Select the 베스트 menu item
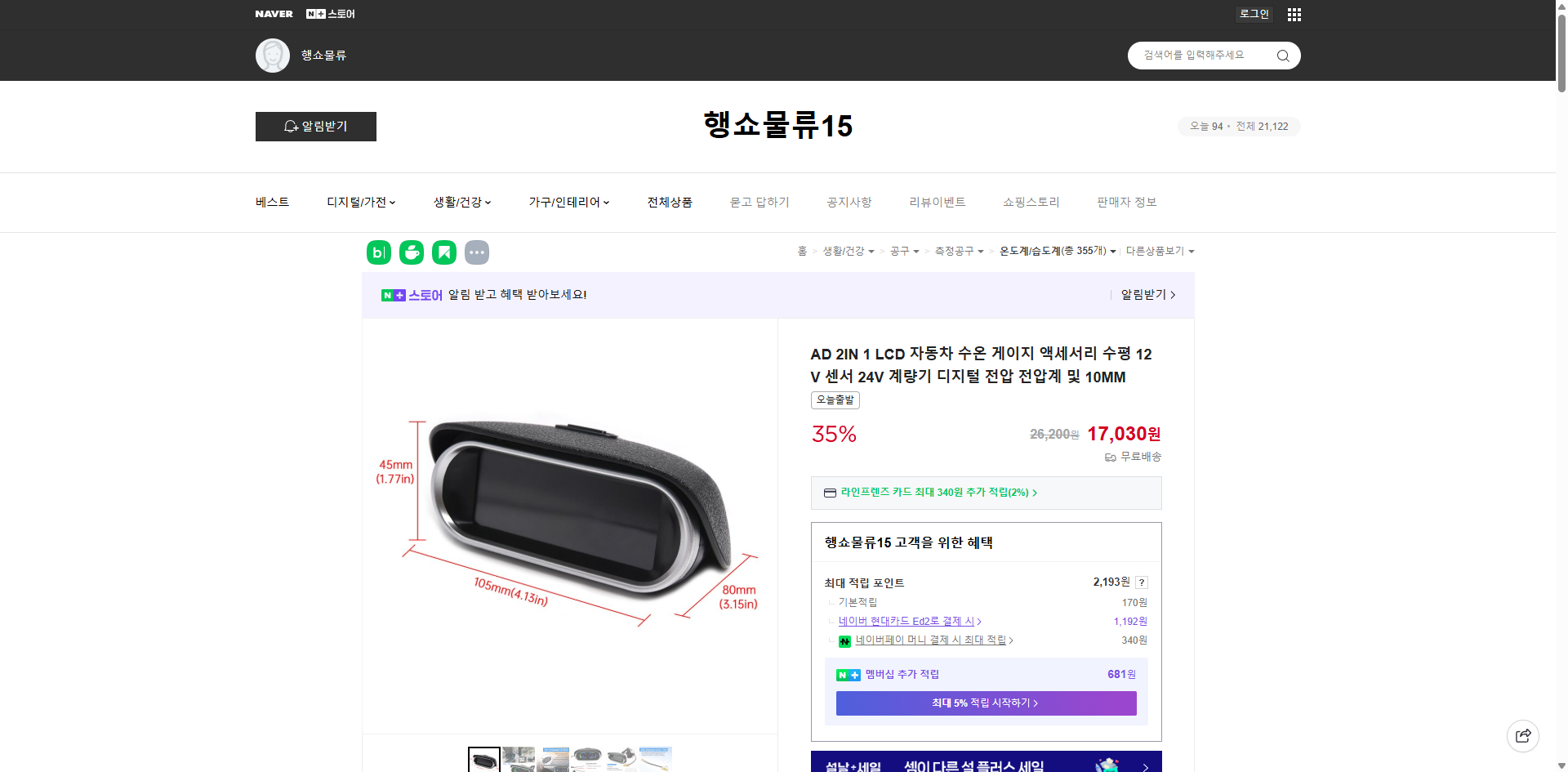This screenshot has height=772, width=1568. [x=271, y=202]
